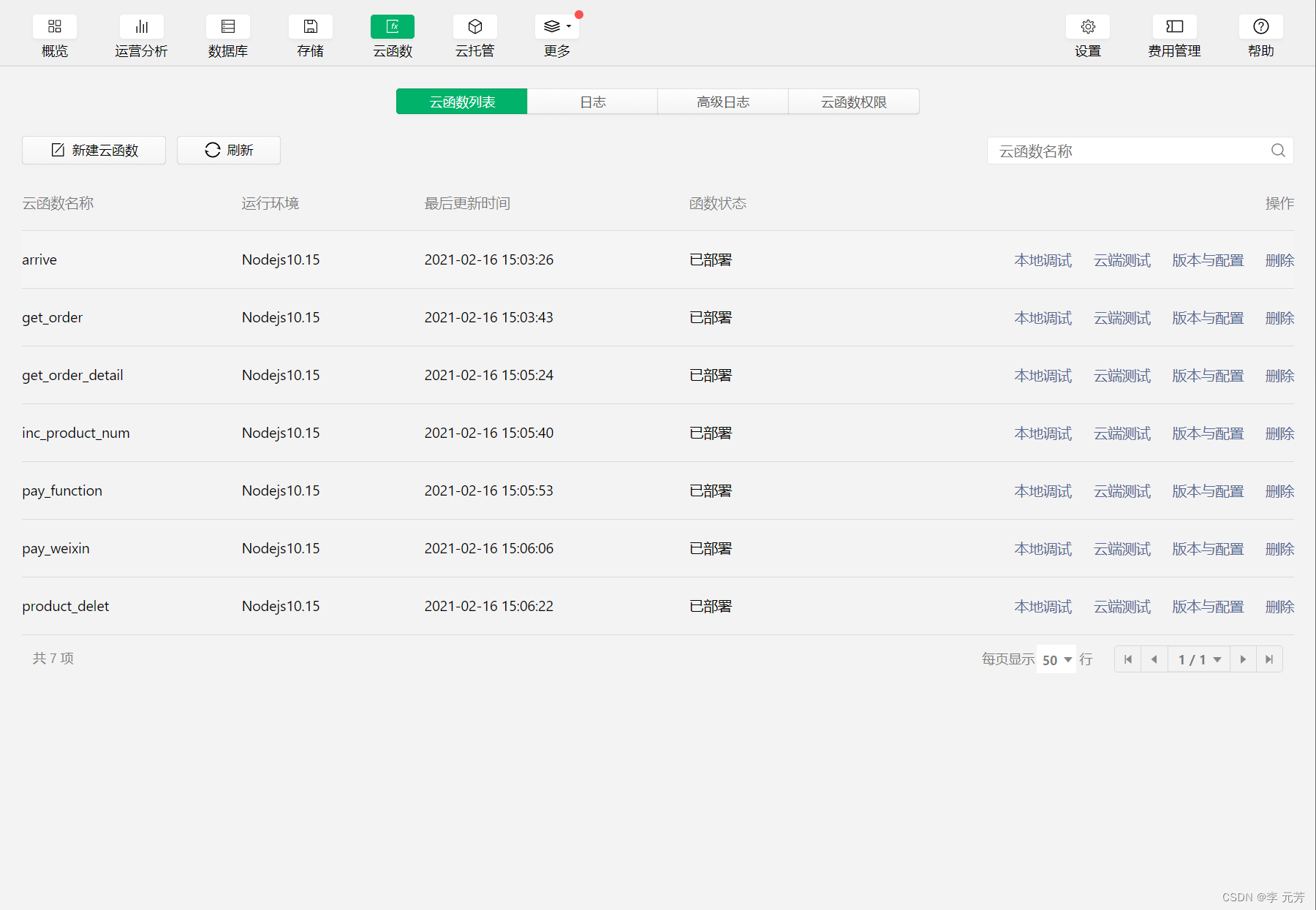Click 本地调试 for get_order
The height and width of the screenshot is (910, 1316).
pos(1043,318)
